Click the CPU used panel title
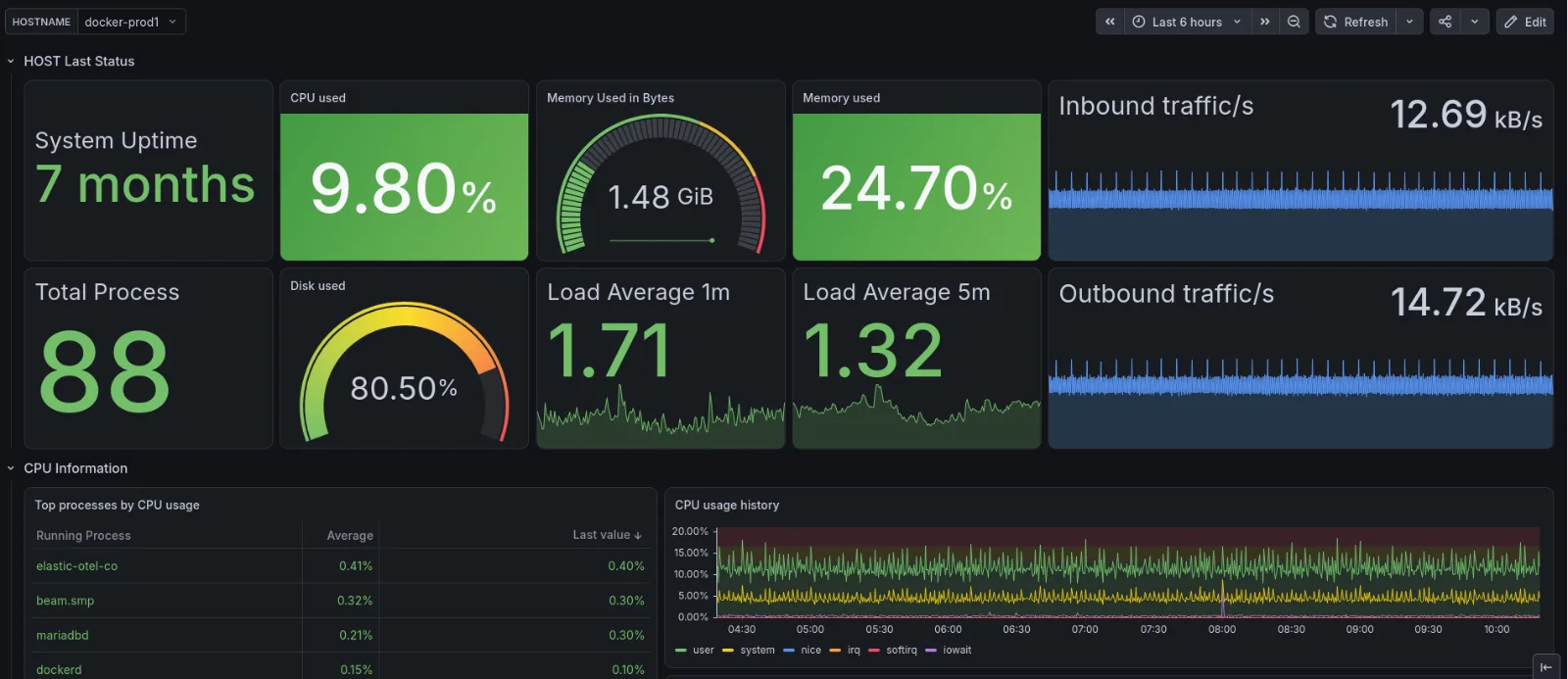Viewport: 1568px width, 679px height. [x=318, y=98]
